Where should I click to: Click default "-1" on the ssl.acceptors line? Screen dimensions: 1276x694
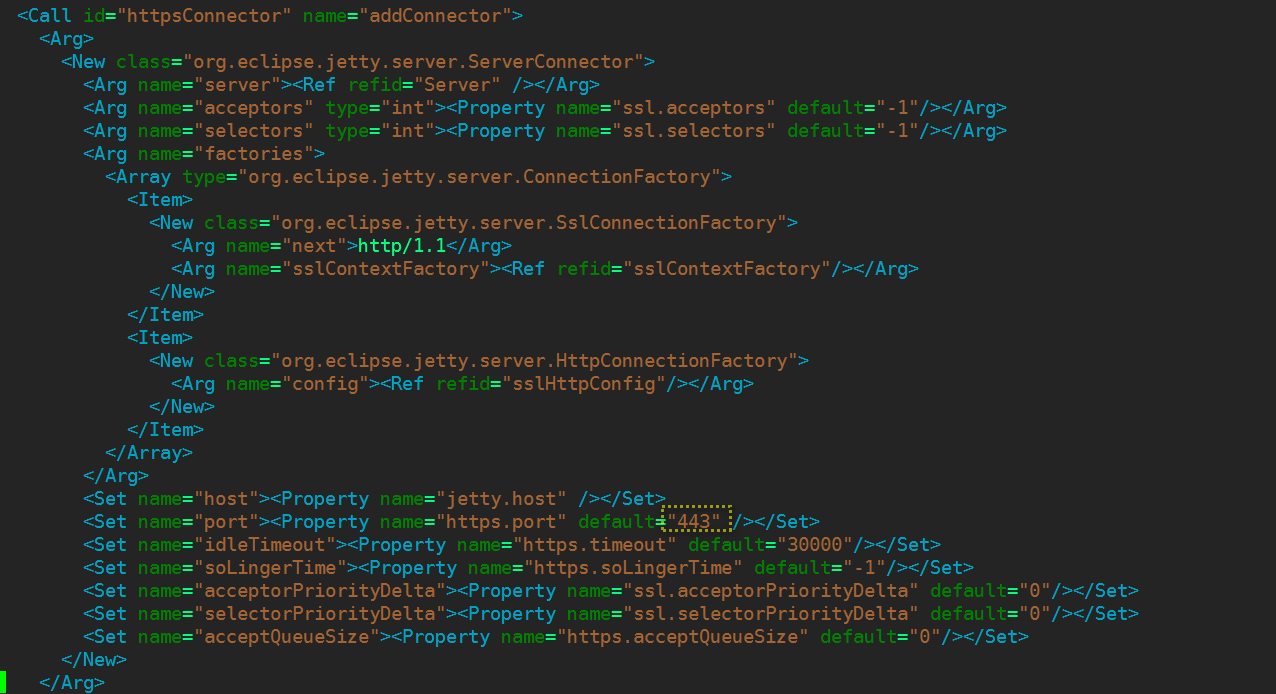(x=897, y=108)
